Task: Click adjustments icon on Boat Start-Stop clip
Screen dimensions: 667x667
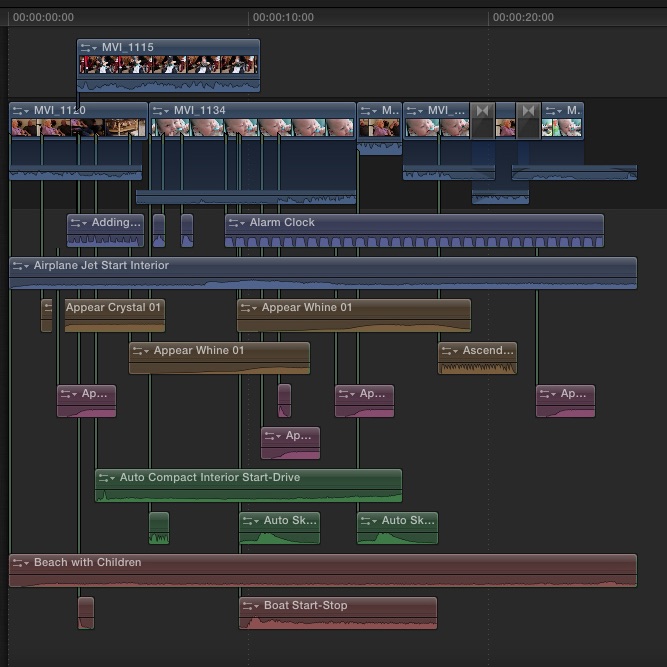Action: tap(251, 606)
